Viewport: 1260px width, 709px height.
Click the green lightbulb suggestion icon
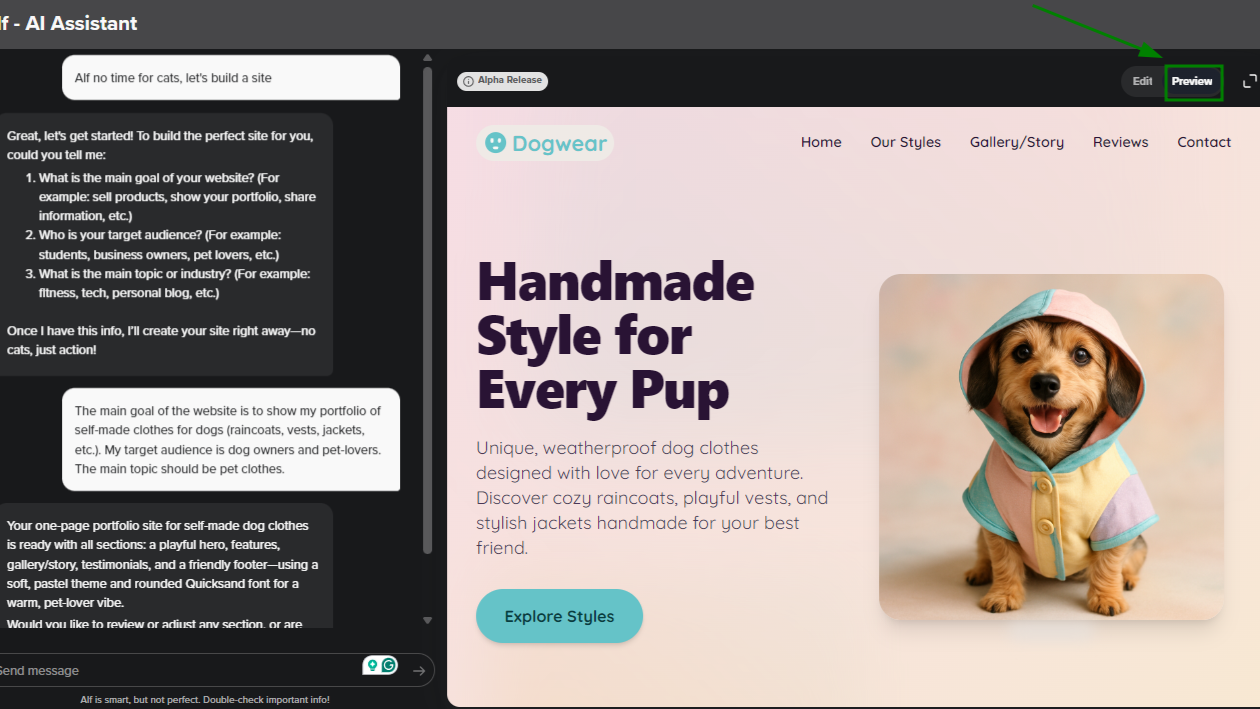pos(372,665)
